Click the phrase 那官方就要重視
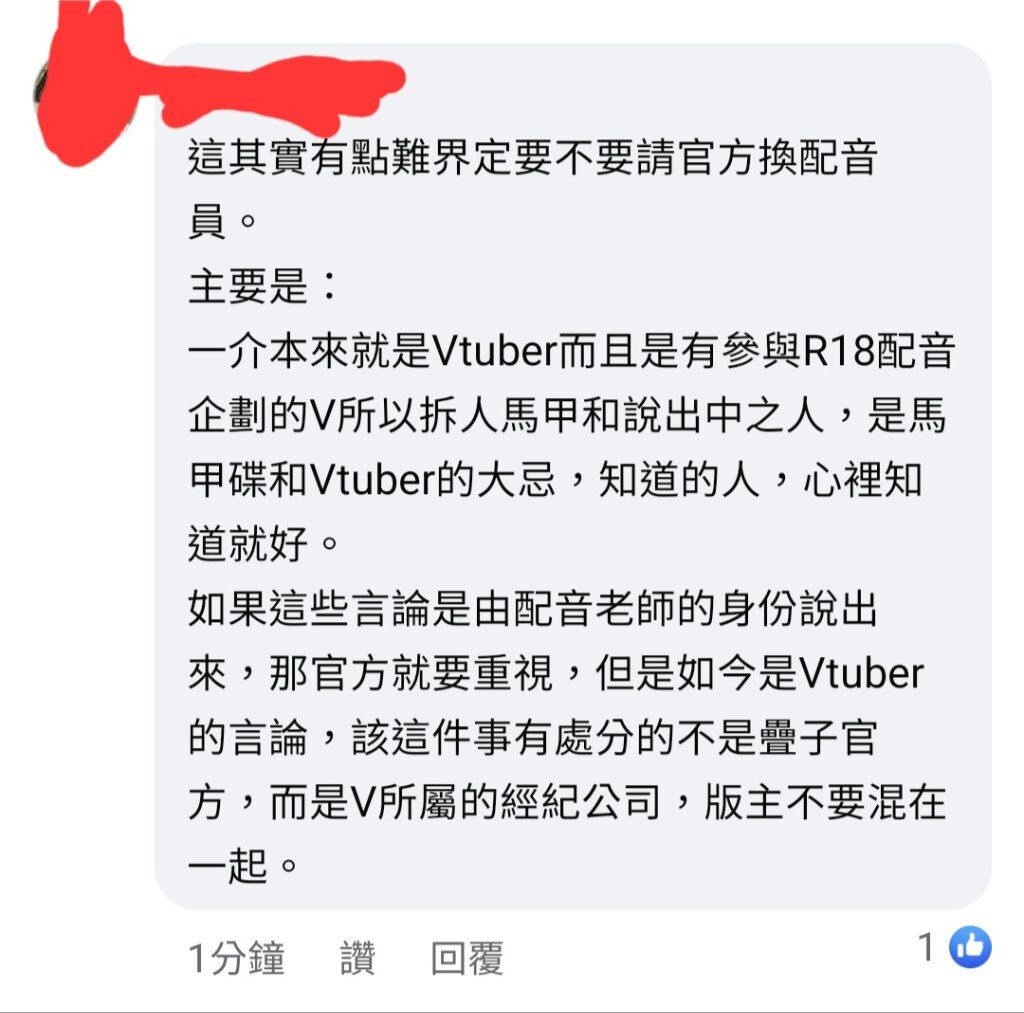This screenshot has width=1024, height=1013. pos(411,672)
